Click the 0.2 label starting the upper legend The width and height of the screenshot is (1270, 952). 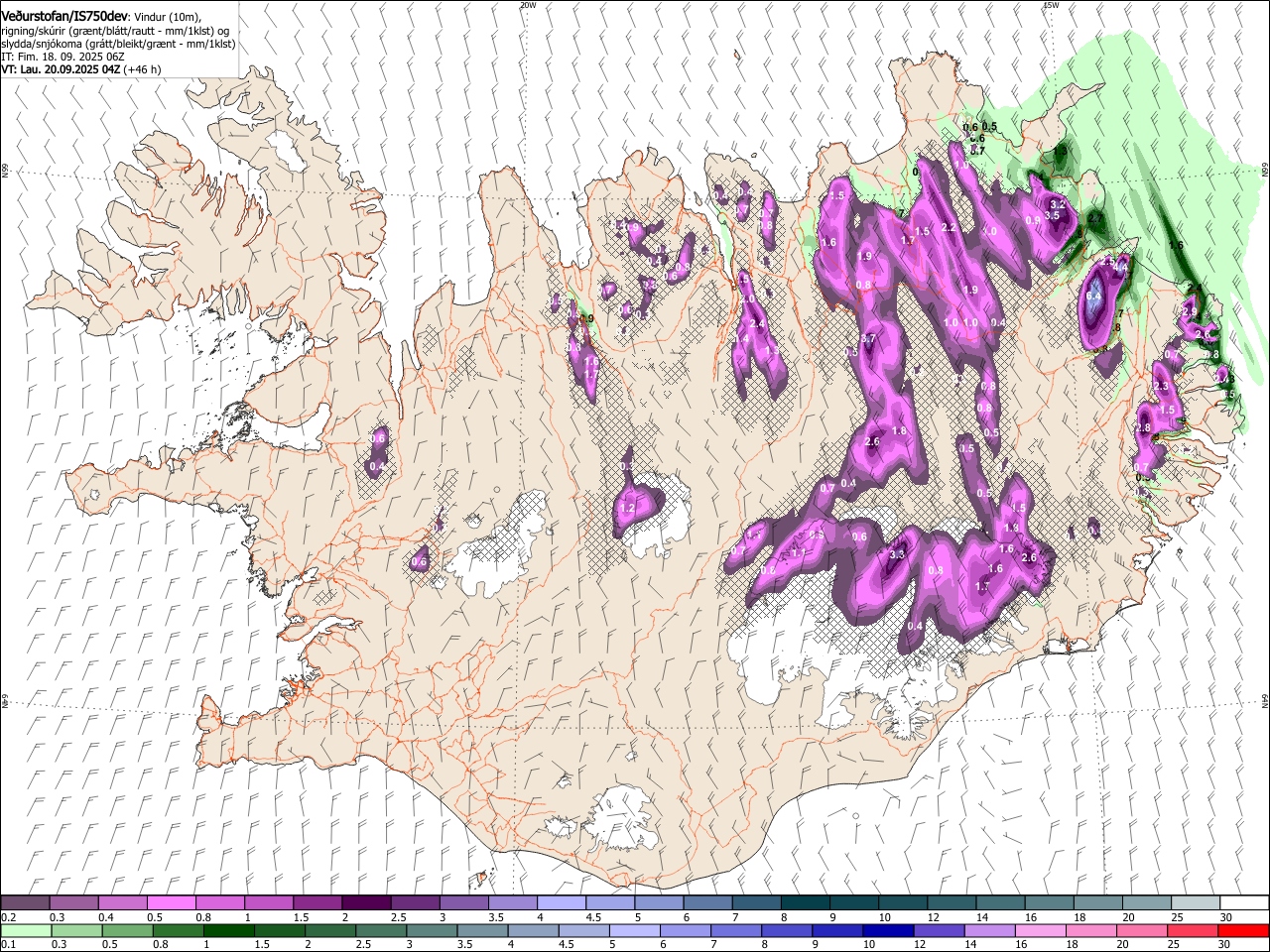9,917
